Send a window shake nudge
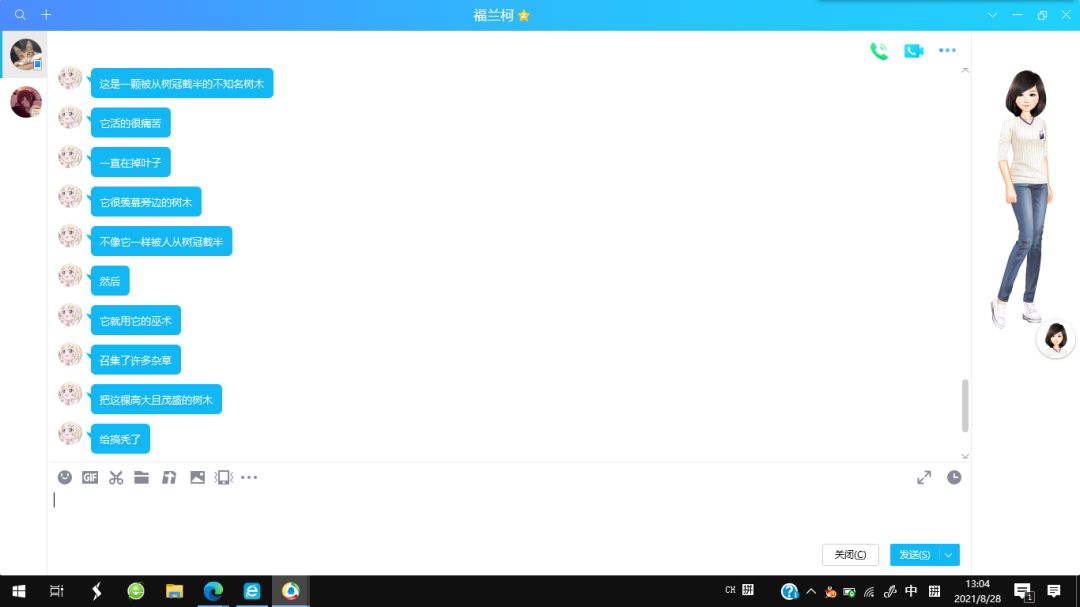Viewport: 1080px width, 607px height. click(224, 477)
